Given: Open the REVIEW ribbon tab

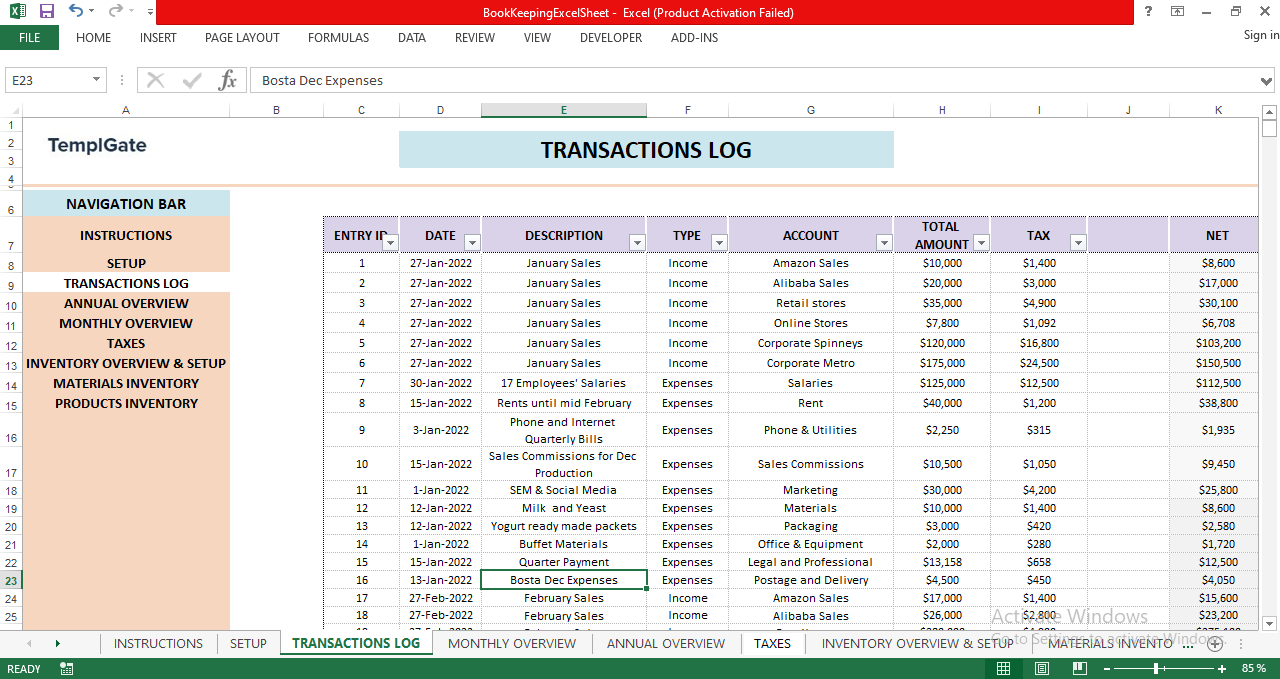Looking at the screenshot, I should tap(475, 38).
